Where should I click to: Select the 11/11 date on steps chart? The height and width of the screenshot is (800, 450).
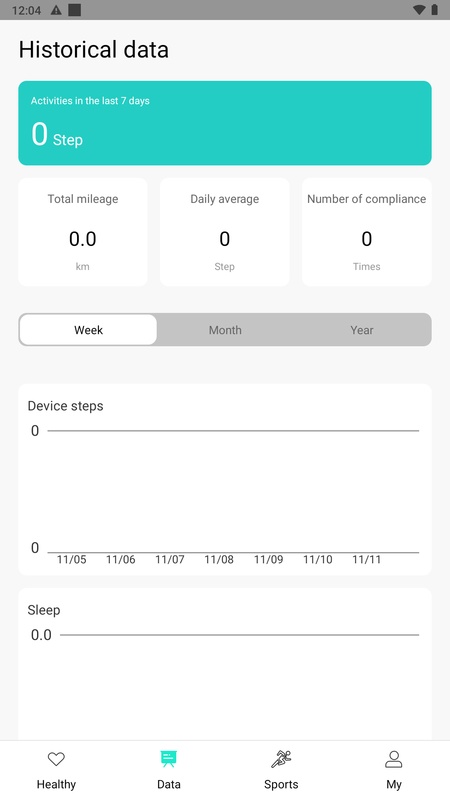(366, 560)
